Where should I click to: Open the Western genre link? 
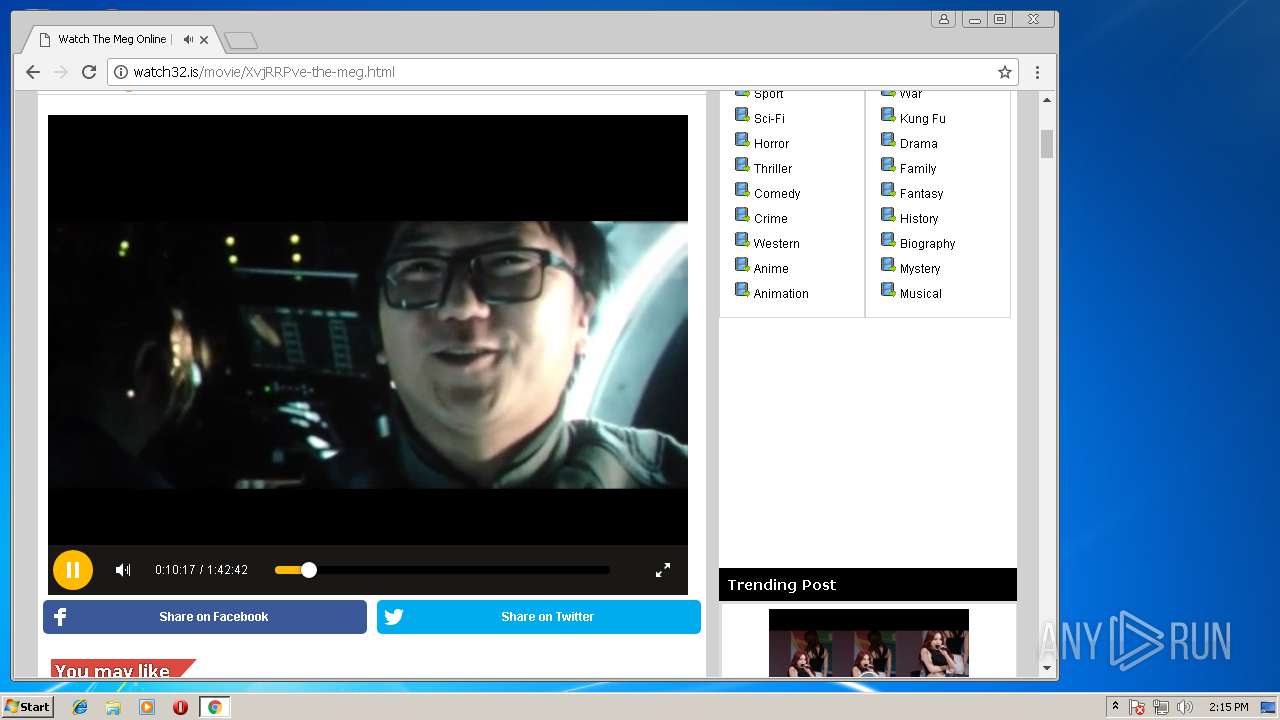(776, 243)
